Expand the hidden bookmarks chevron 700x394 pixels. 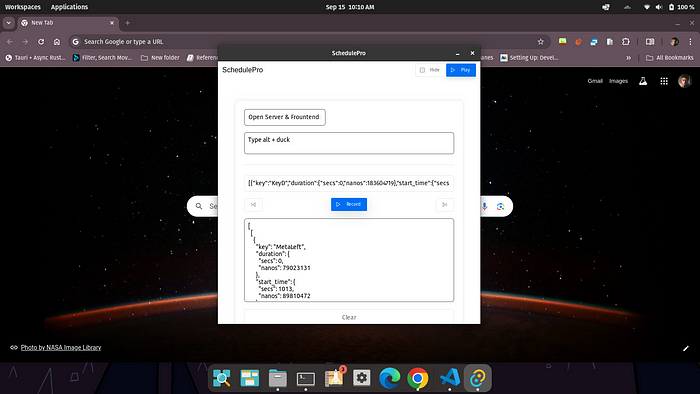629,58
